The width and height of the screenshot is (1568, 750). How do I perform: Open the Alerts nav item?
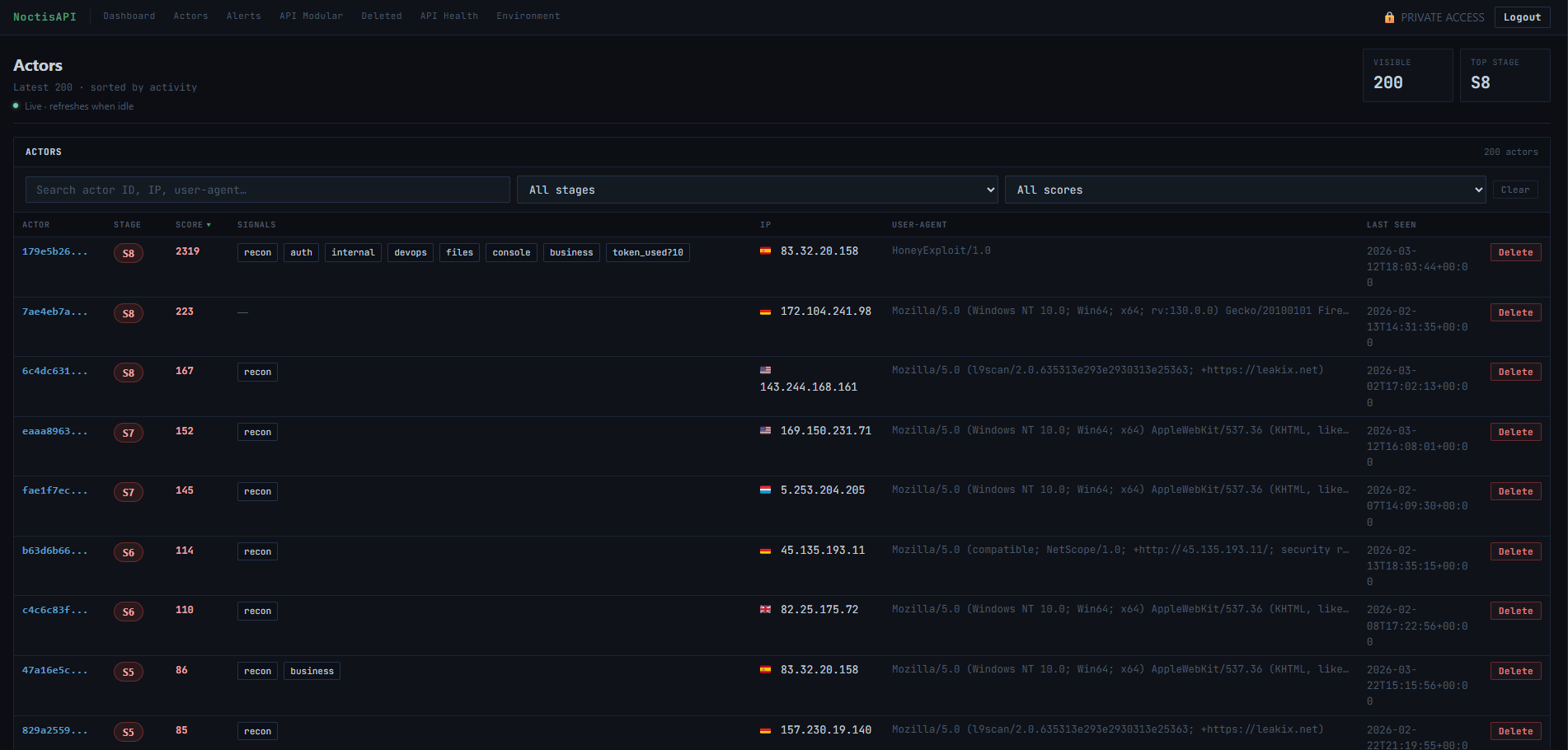pos(243,16)
